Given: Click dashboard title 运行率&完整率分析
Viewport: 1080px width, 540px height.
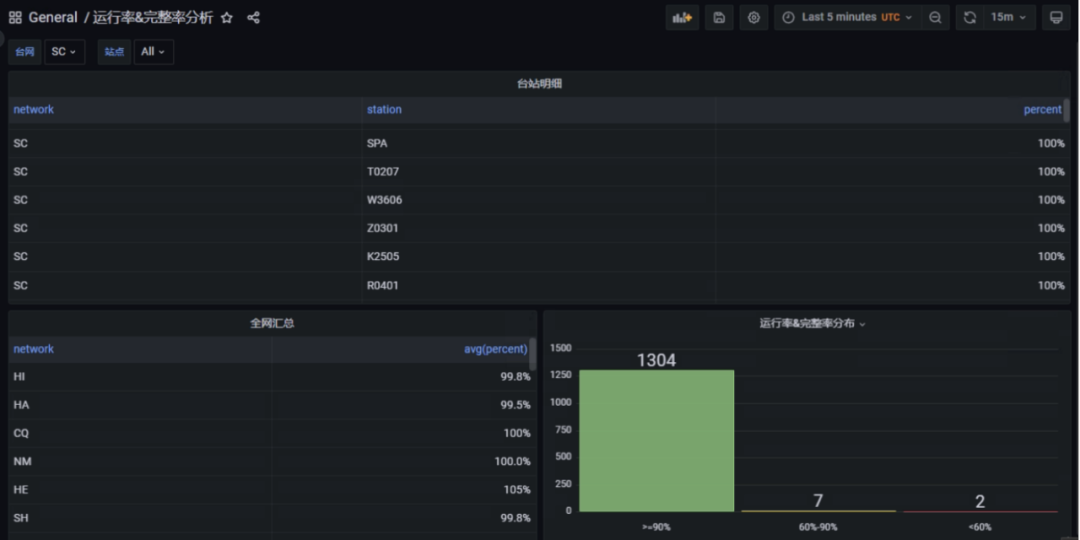Looking at the screenshot, I should [x=154, y=18].
